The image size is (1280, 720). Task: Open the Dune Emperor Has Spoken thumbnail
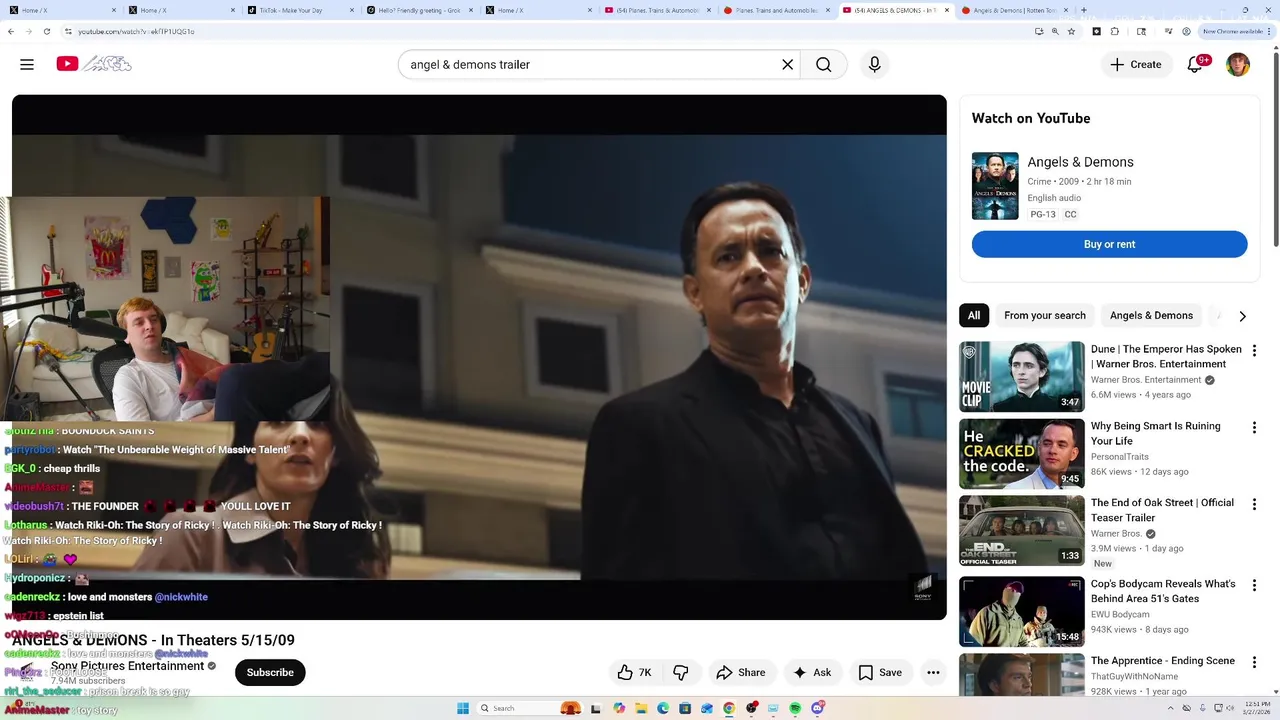[x=1022, y=376]
